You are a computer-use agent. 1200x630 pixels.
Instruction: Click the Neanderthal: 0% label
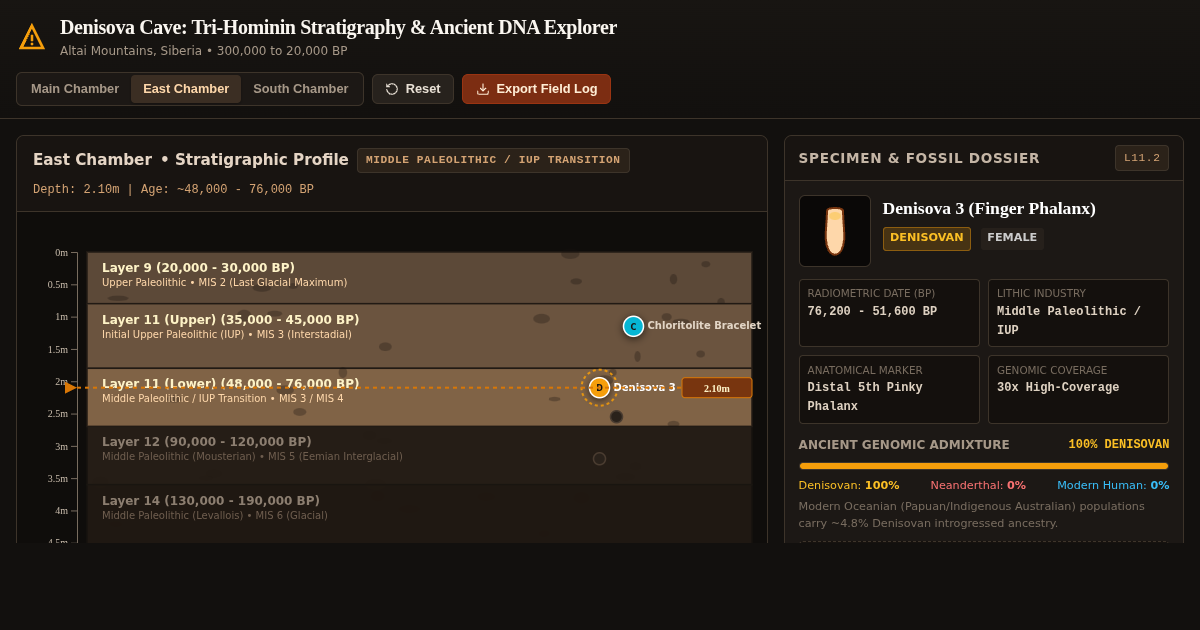tap(978, 486)
